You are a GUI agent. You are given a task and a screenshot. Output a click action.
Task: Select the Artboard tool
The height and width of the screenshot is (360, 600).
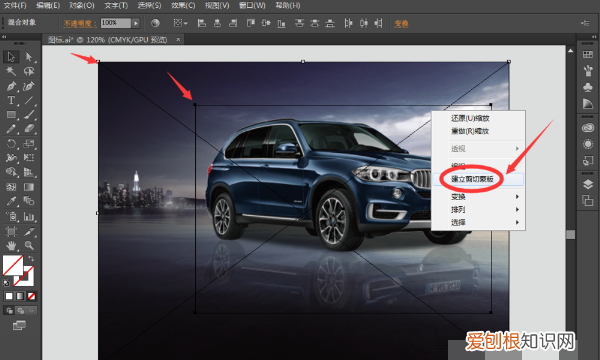tap(11, 231)
